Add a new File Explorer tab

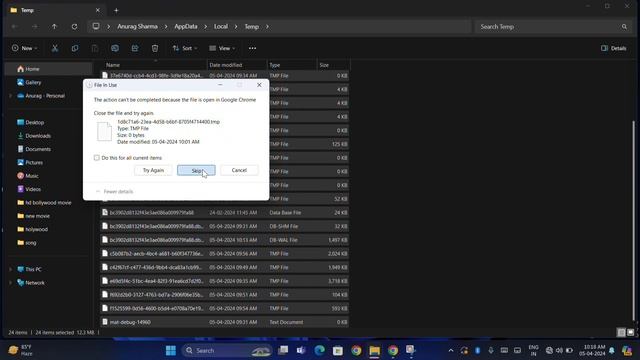[116, 10]
